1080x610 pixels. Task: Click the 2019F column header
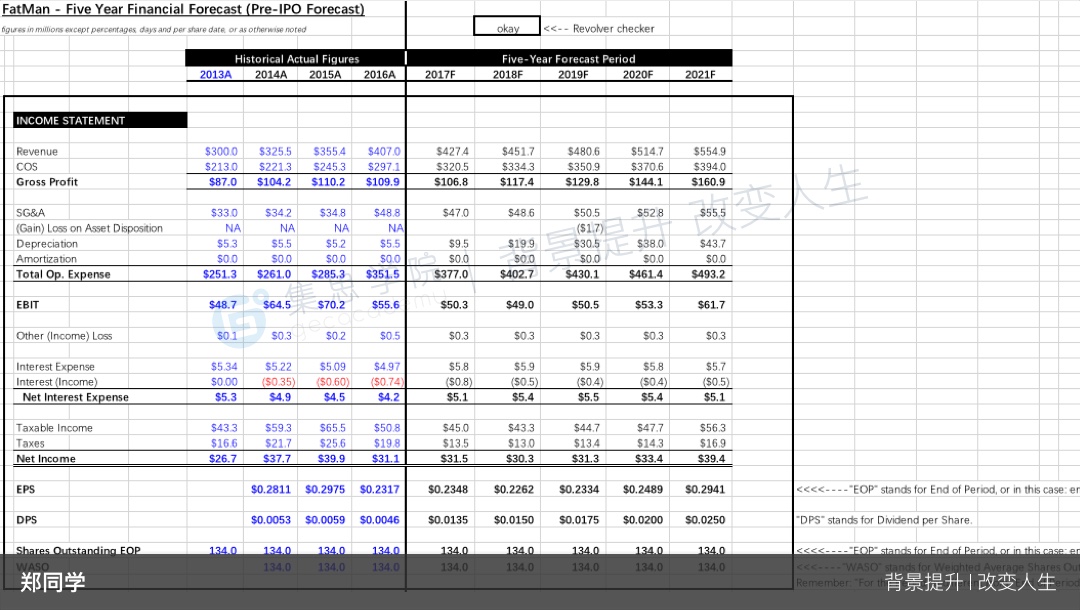click(573, 74)
